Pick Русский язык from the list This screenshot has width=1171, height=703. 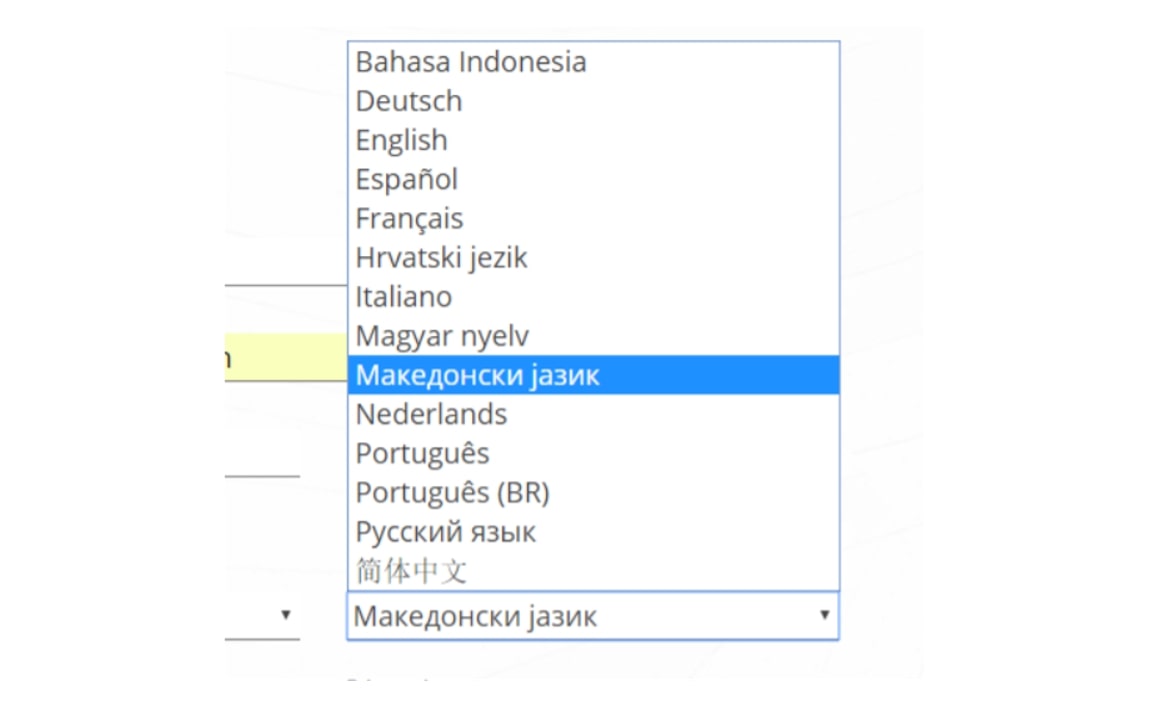(446, 532)
